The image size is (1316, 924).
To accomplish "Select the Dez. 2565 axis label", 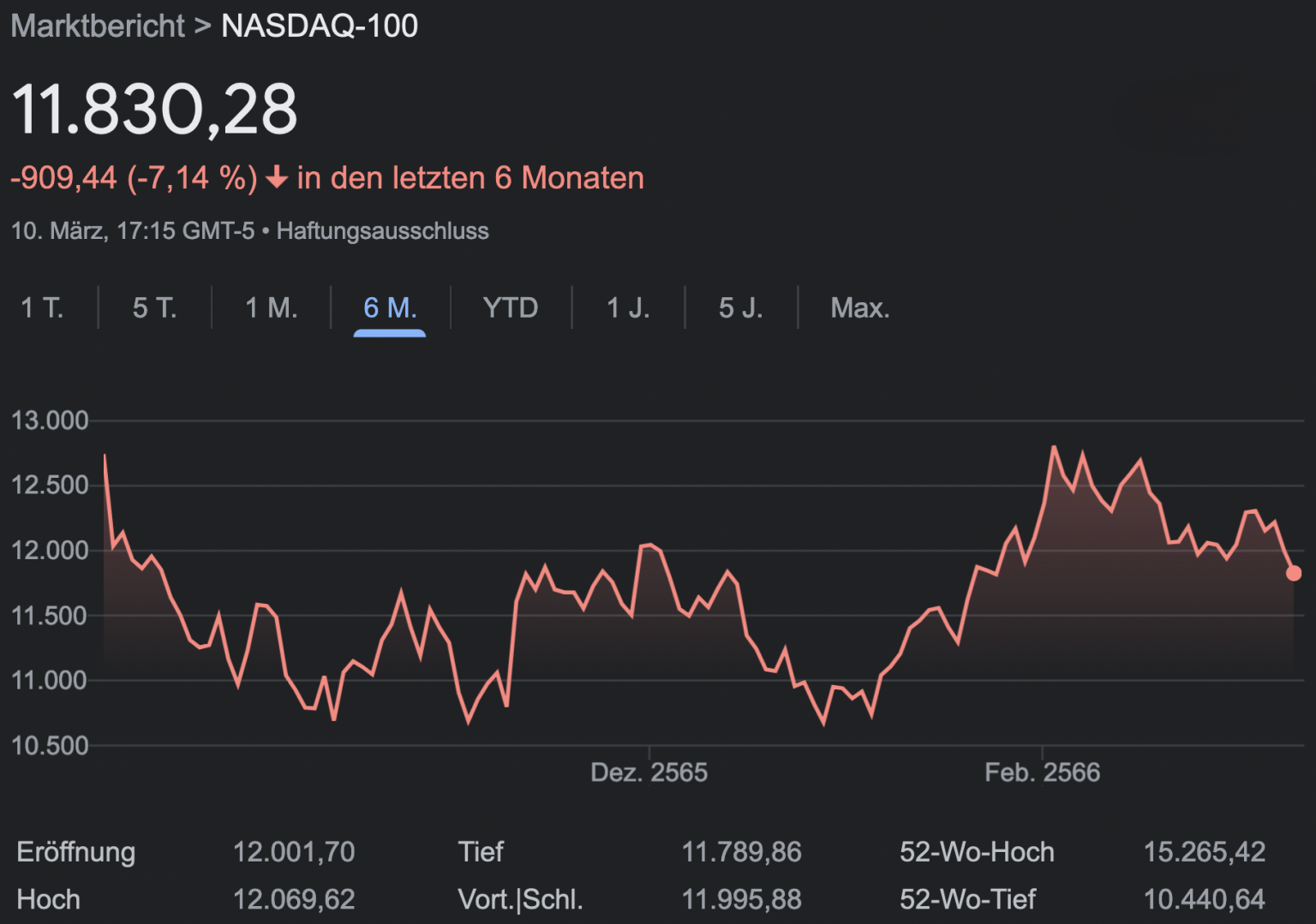I will 649,772.
